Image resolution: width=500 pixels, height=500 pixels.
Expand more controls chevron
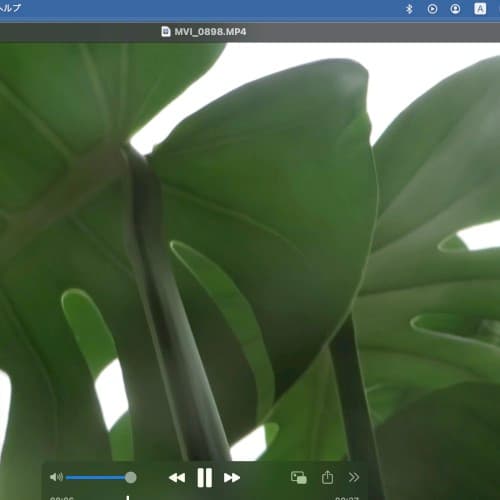354,477
